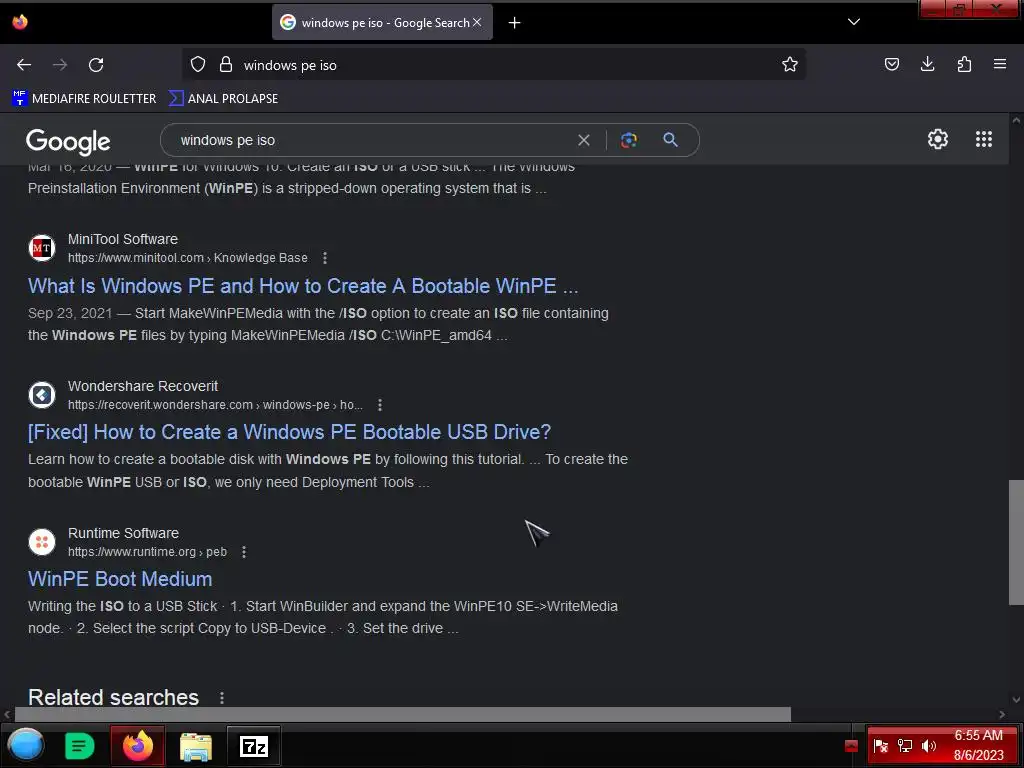Click in the Google search input field
This screenshot has height=768, width=1024.
click(x=372, y=140)
